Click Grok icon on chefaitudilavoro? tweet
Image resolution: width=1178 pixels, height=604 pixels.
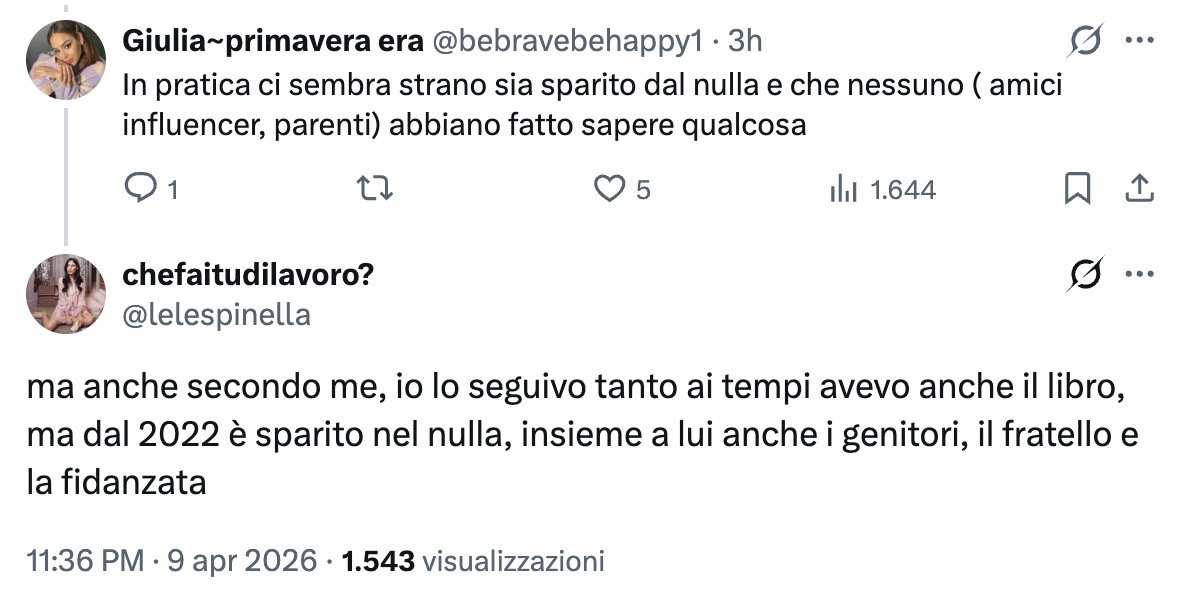(1087, 275)
